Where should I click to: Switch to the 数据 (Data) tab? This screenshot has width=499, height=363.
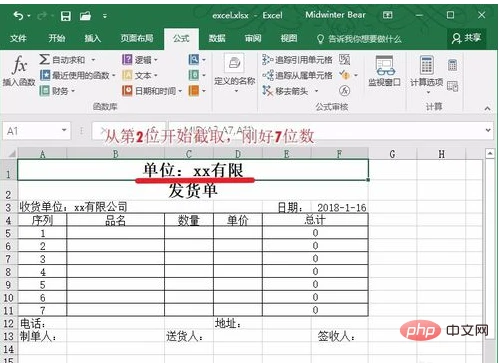(x=217, y=38)
